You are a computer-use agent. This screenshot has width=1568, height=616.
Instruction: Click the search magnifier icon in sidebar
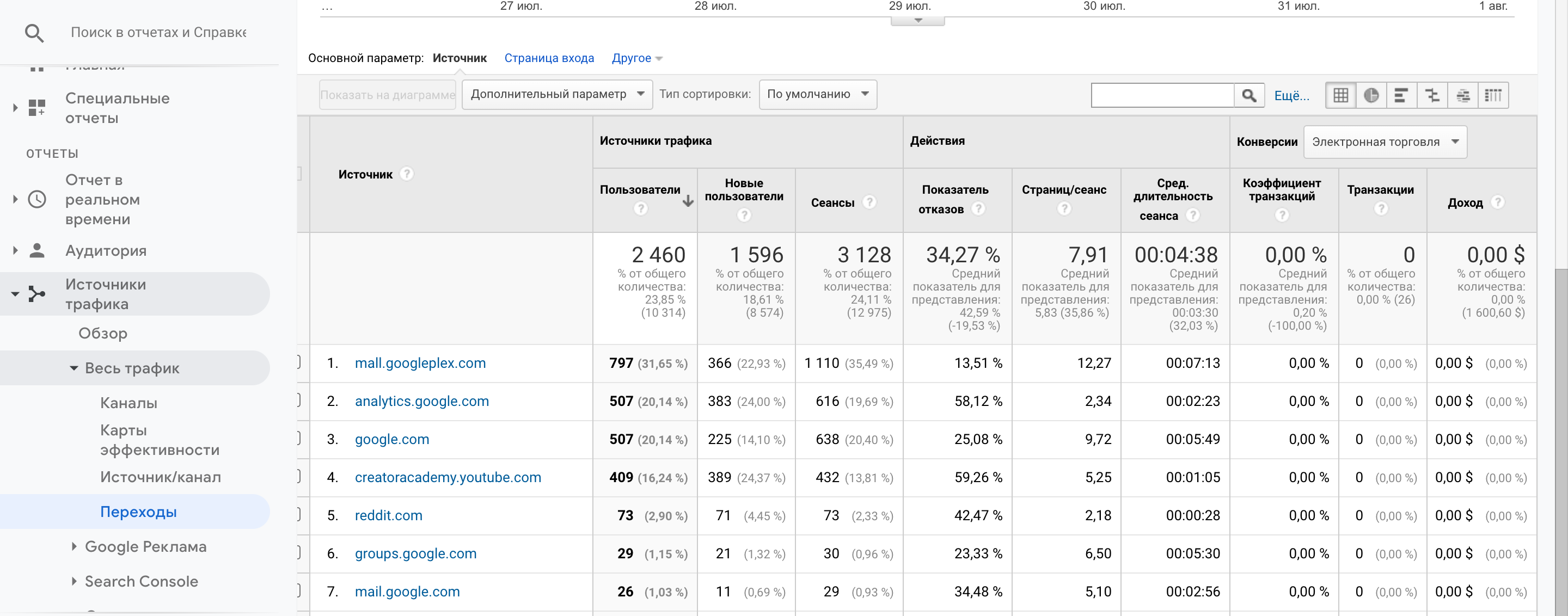coord(34,33)
